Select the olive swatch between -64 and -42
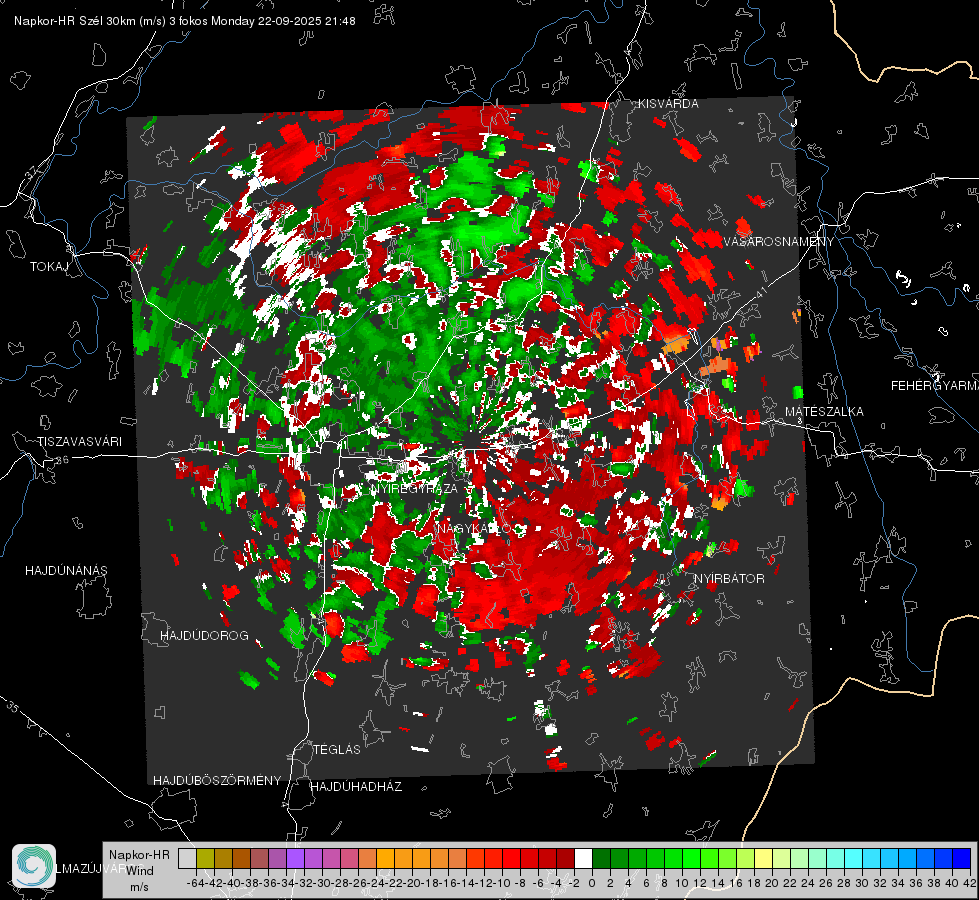 205,859
